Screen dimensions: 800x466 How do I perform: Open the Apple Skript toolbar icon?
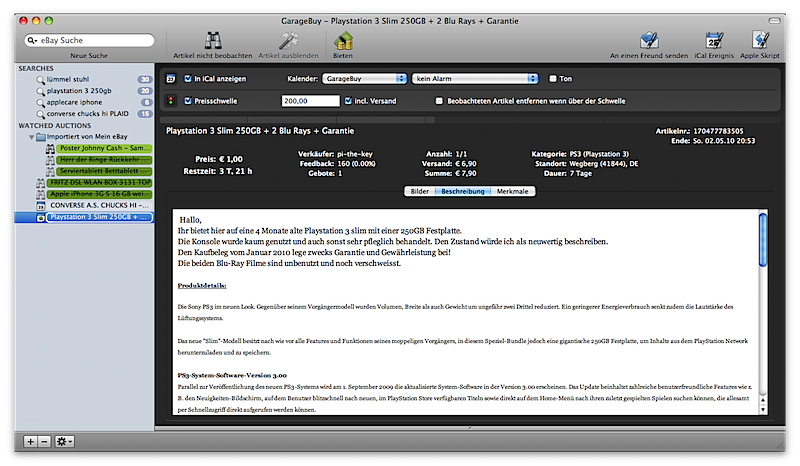(x=760, y=40)
